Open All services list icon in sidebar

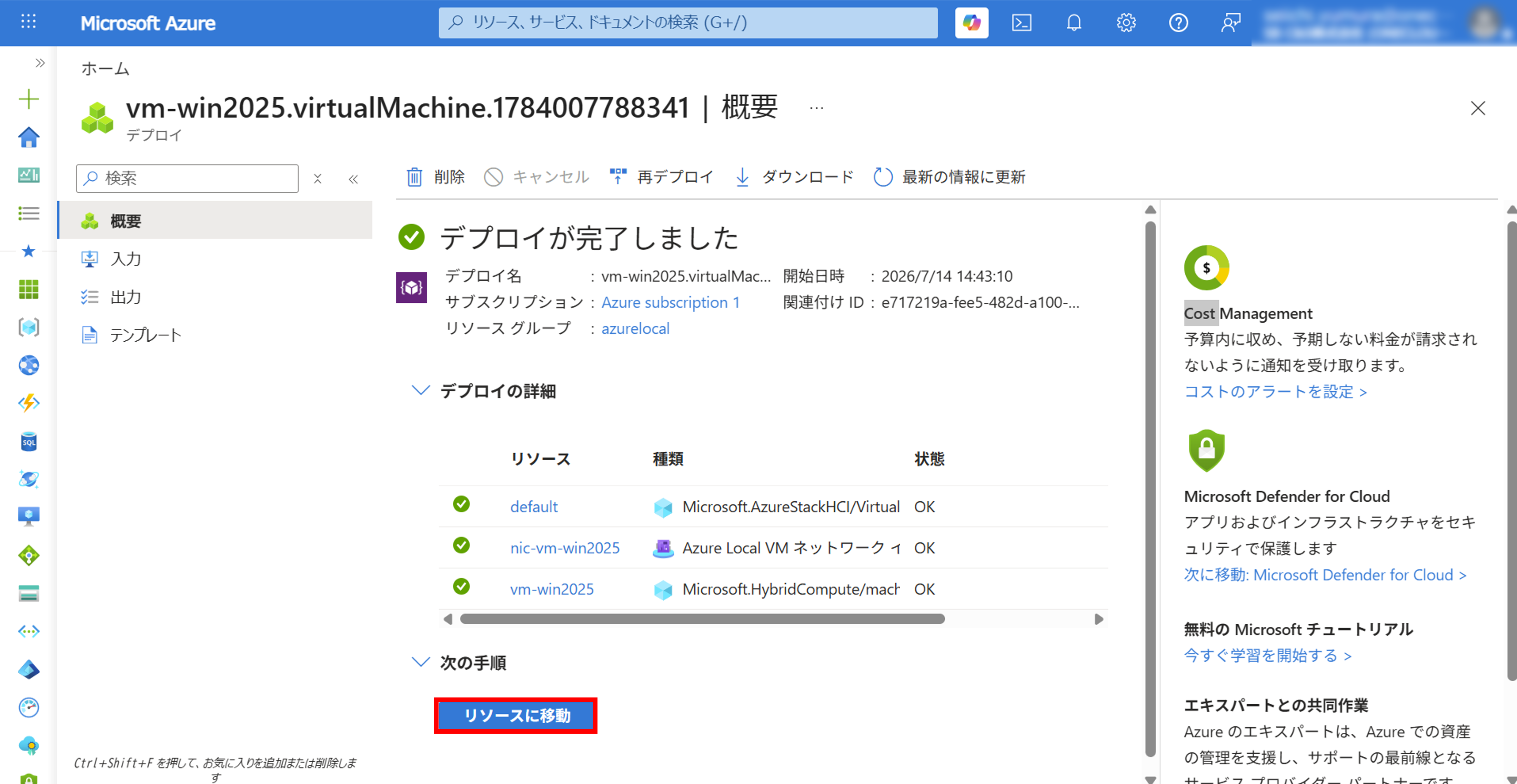coord(28,213)
